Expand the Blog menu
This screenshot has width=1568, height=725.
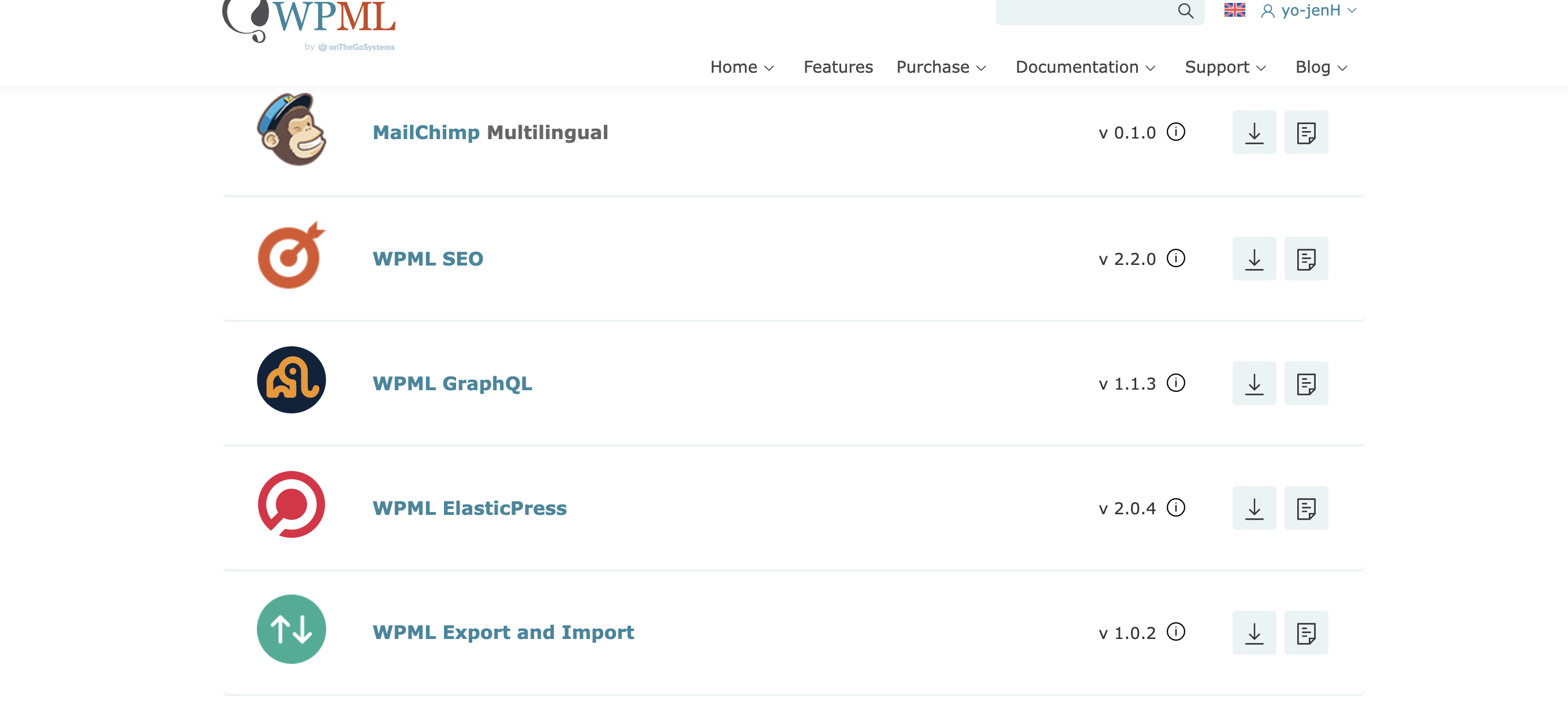click(x=1321, y=67)
